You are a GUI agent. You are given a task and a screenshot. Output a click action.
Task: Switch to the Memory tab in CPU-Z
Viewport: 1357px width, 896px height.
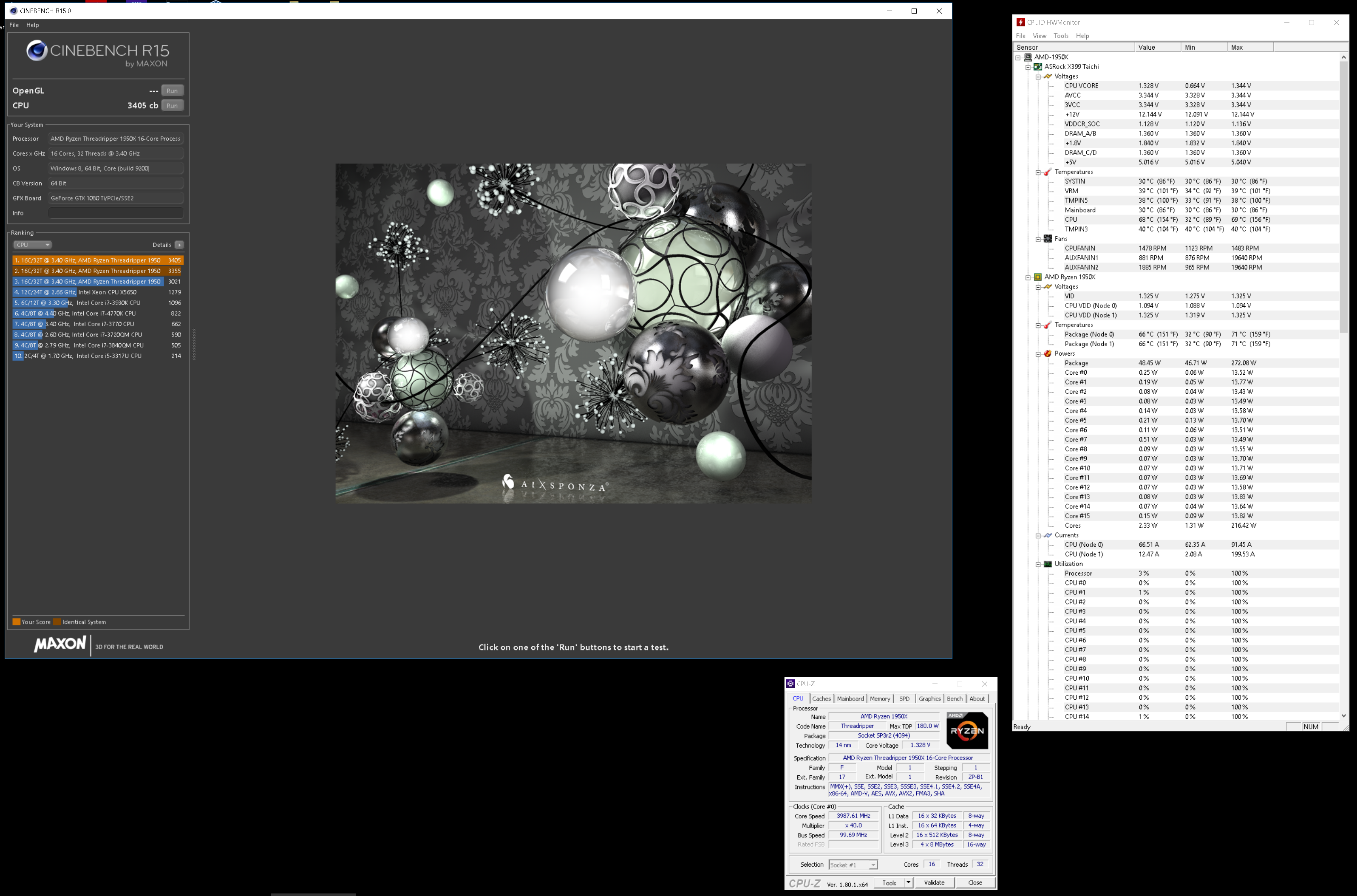880,699
